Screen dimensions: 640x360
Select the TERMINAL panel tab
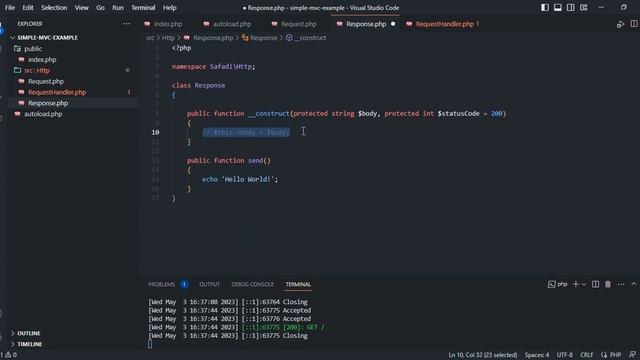298,284
